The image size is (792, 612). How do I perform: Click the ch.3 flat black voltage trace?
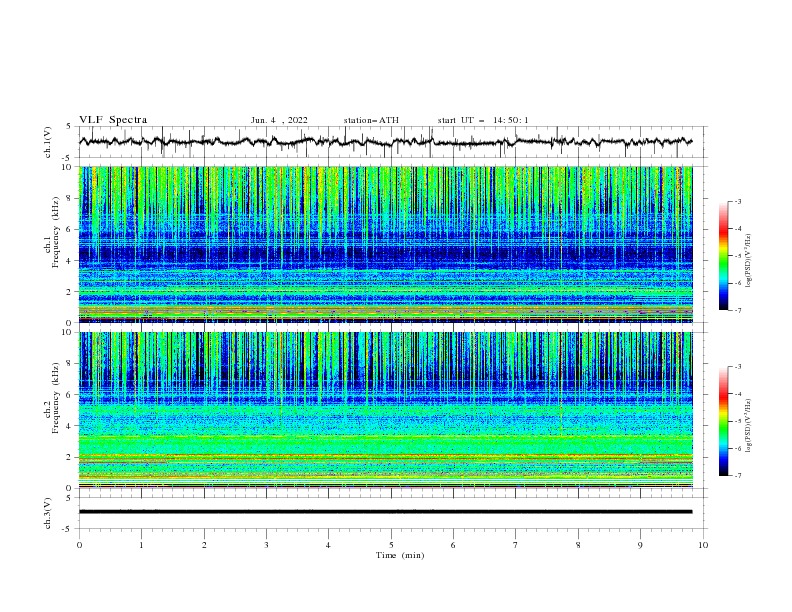click(386, 512)
